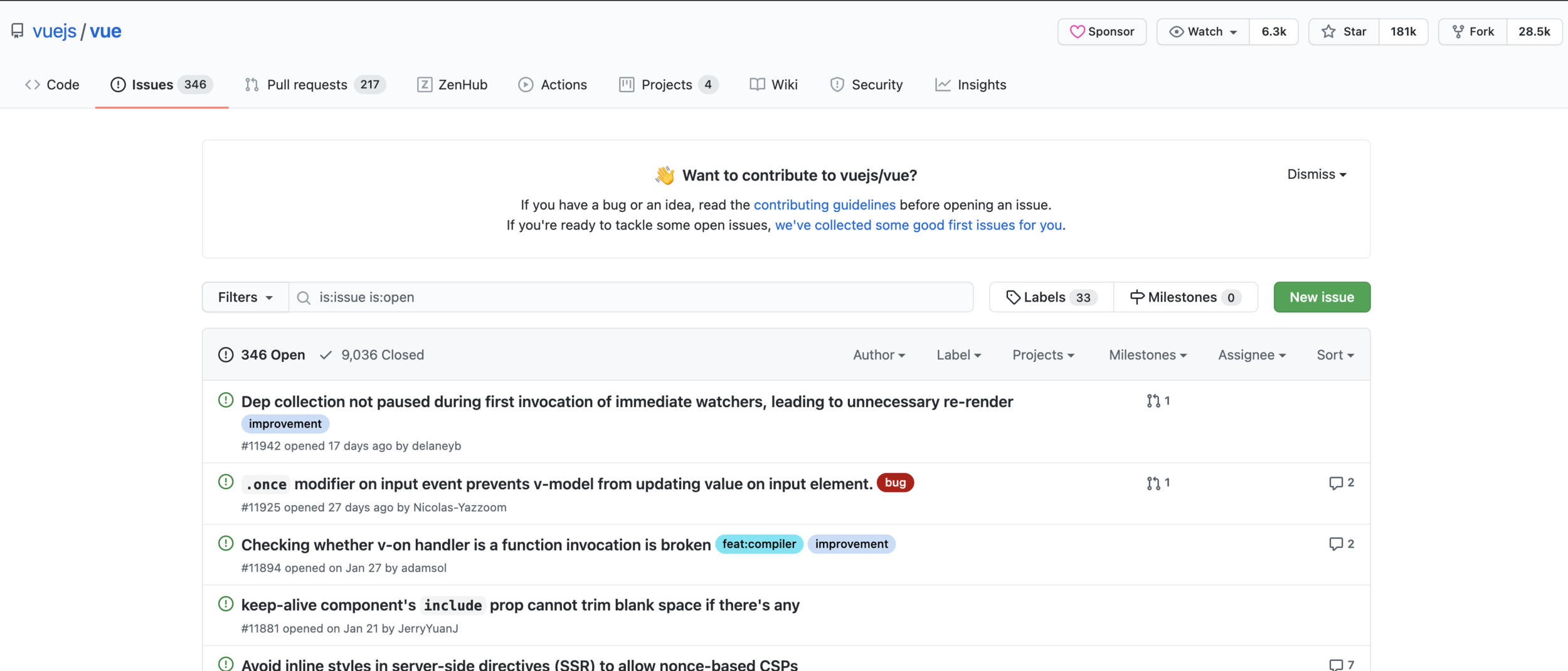Click the 6.3k watchers count
Image resolution: width=1568 pixels, height=671 pixels.
[1274, 31]
